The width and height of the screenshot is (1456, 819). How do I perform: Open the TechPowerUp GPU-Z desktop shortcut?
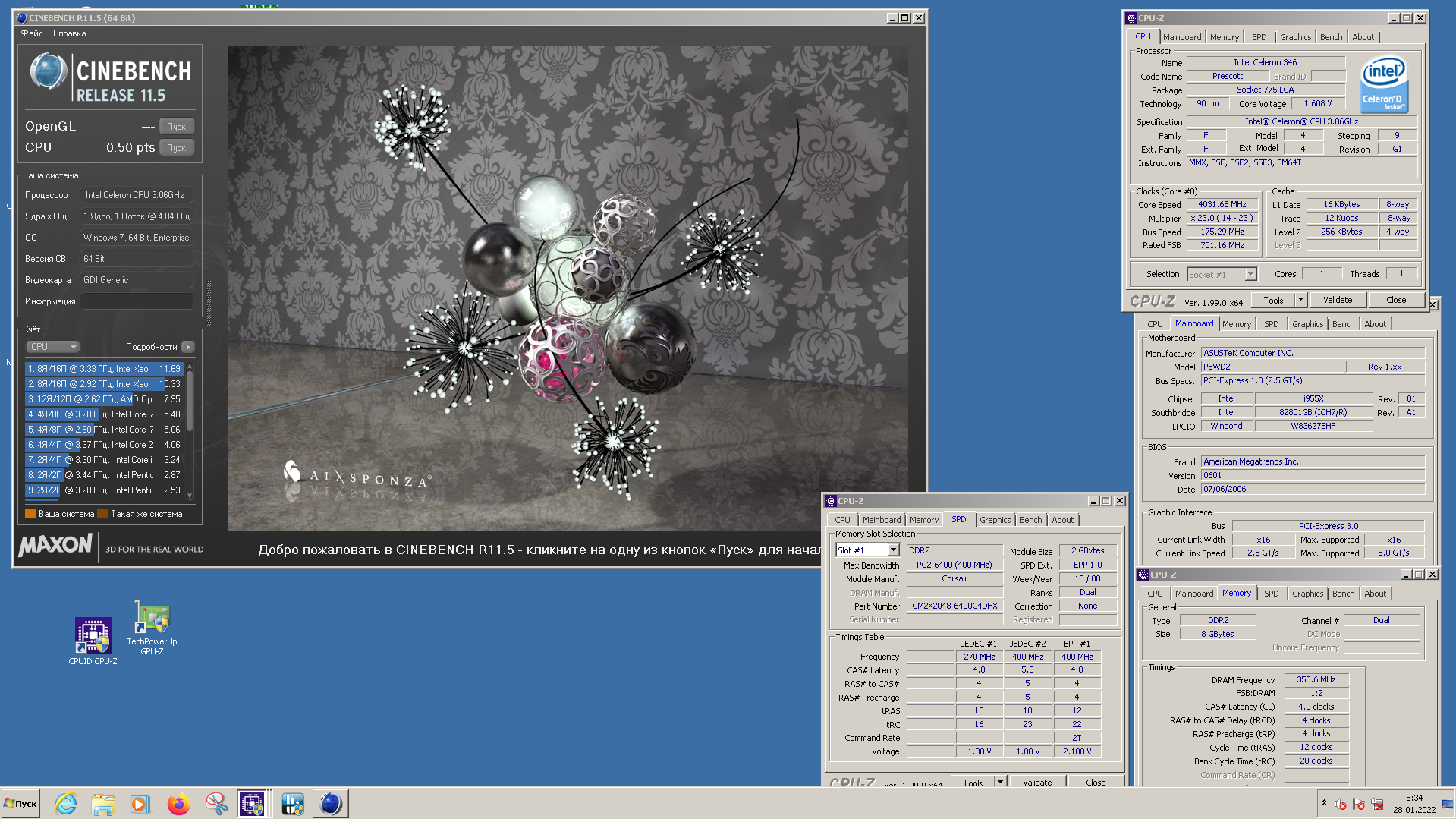coord(152,628)
